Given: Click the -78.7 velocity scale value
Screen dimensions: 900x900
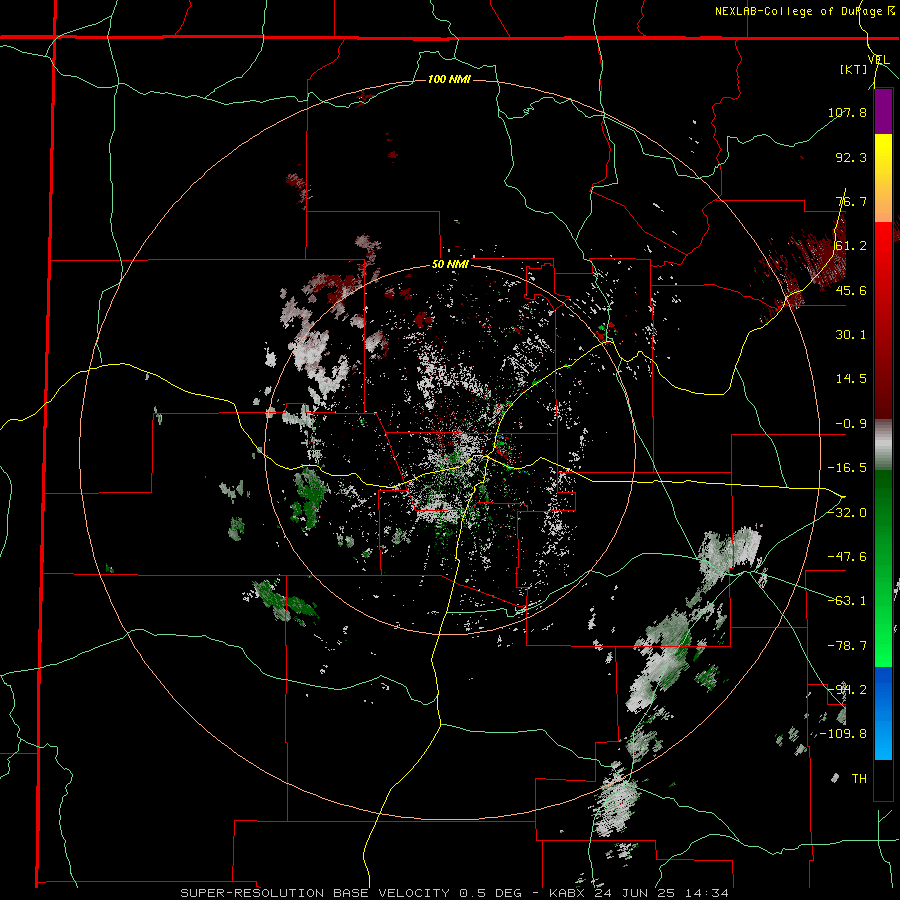Looking at the screenshot, I should click(x=847, y=646).
